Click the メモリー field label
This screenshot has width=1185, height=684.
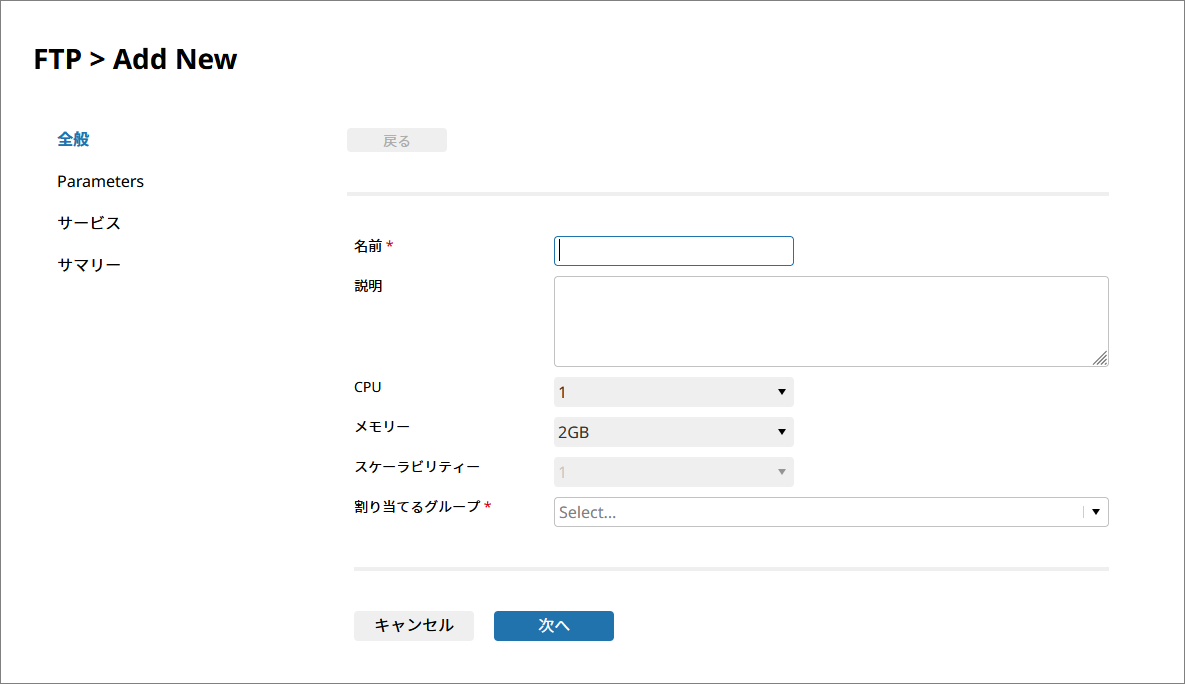[x=382, y=426]
